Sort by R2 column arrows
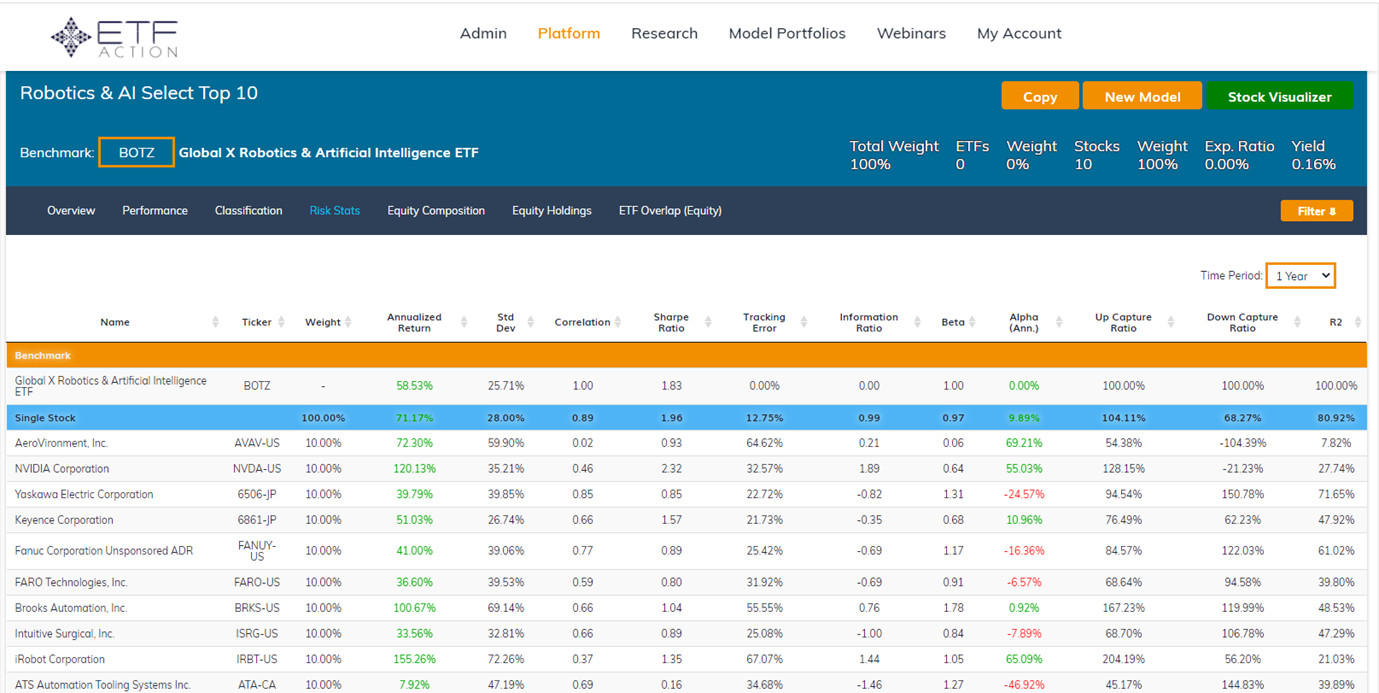Viewport: 1379px width, 693px height. coord(1358,322)
